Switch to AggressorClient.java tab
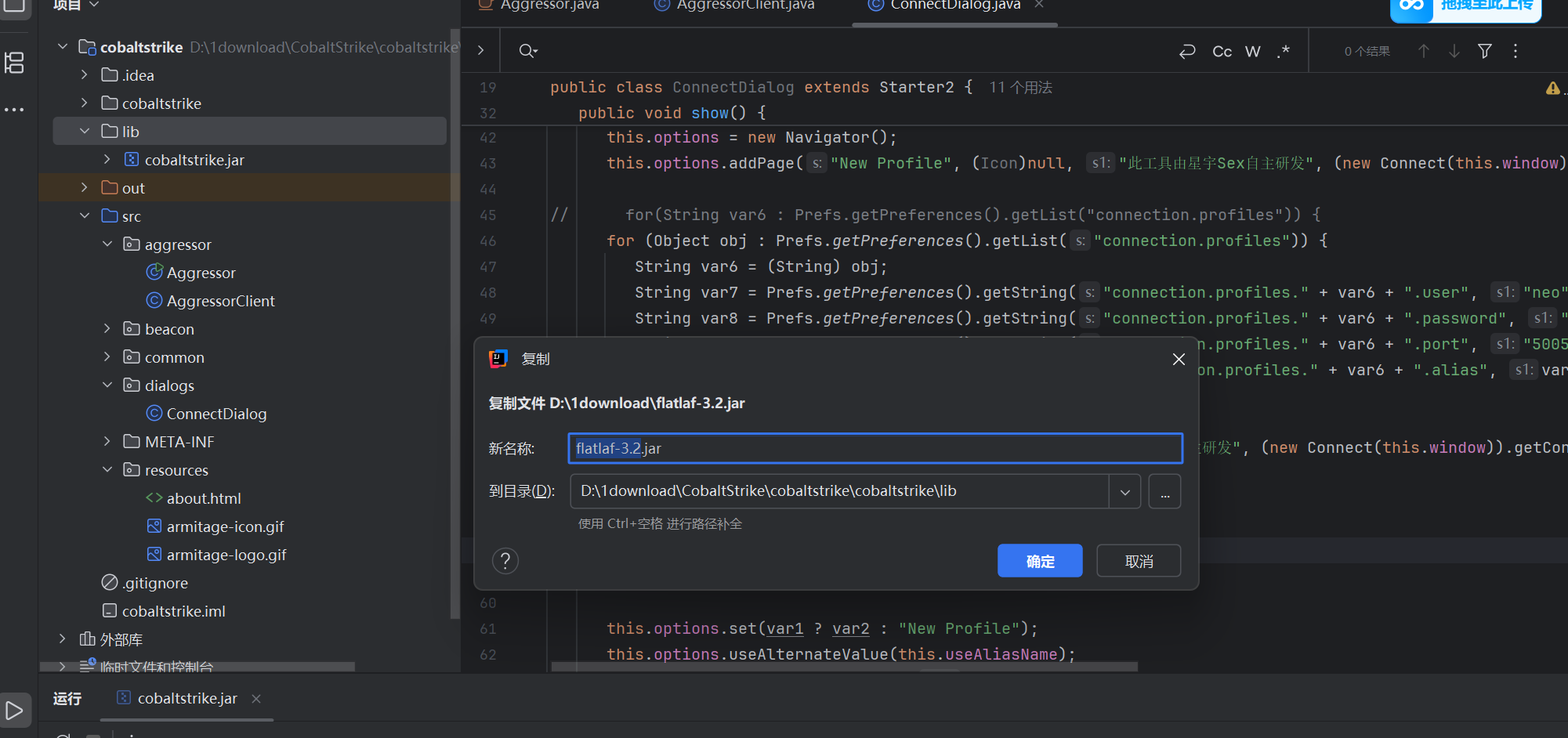This screenshot has height=738, width=1568. pyautogui.click(x=735, y=5)
